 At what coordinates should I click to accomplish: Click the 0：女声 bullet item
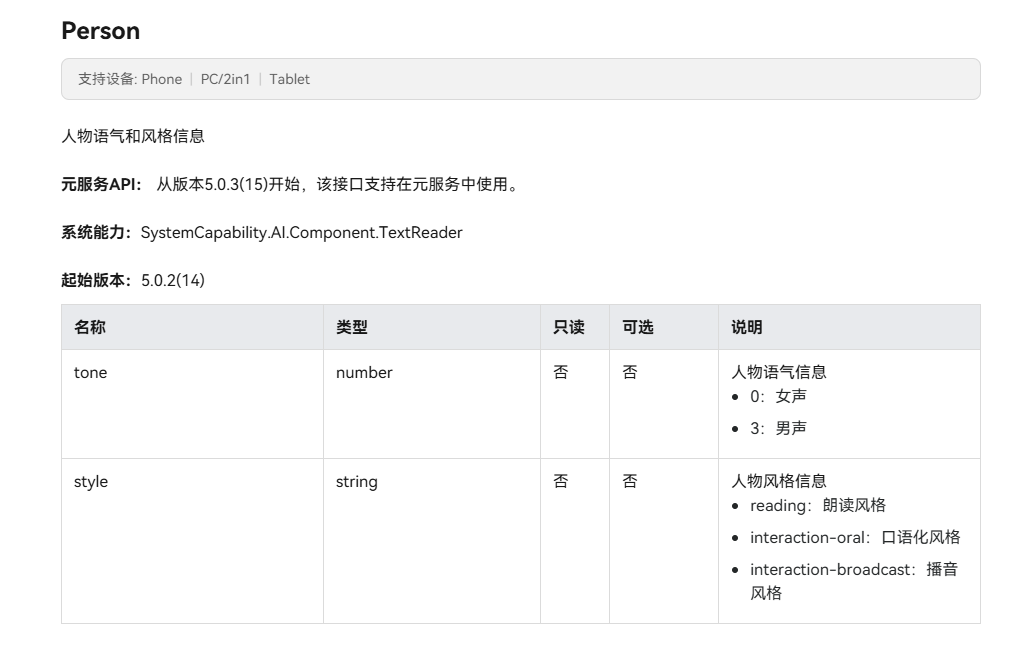(x=778, y=396)
